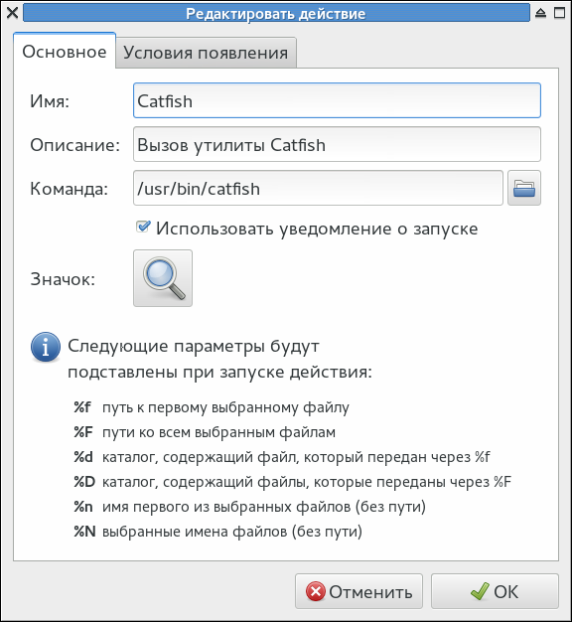Click the %N parameter description line
This screenshot has height=622, width=572.
tap(218, 532)
